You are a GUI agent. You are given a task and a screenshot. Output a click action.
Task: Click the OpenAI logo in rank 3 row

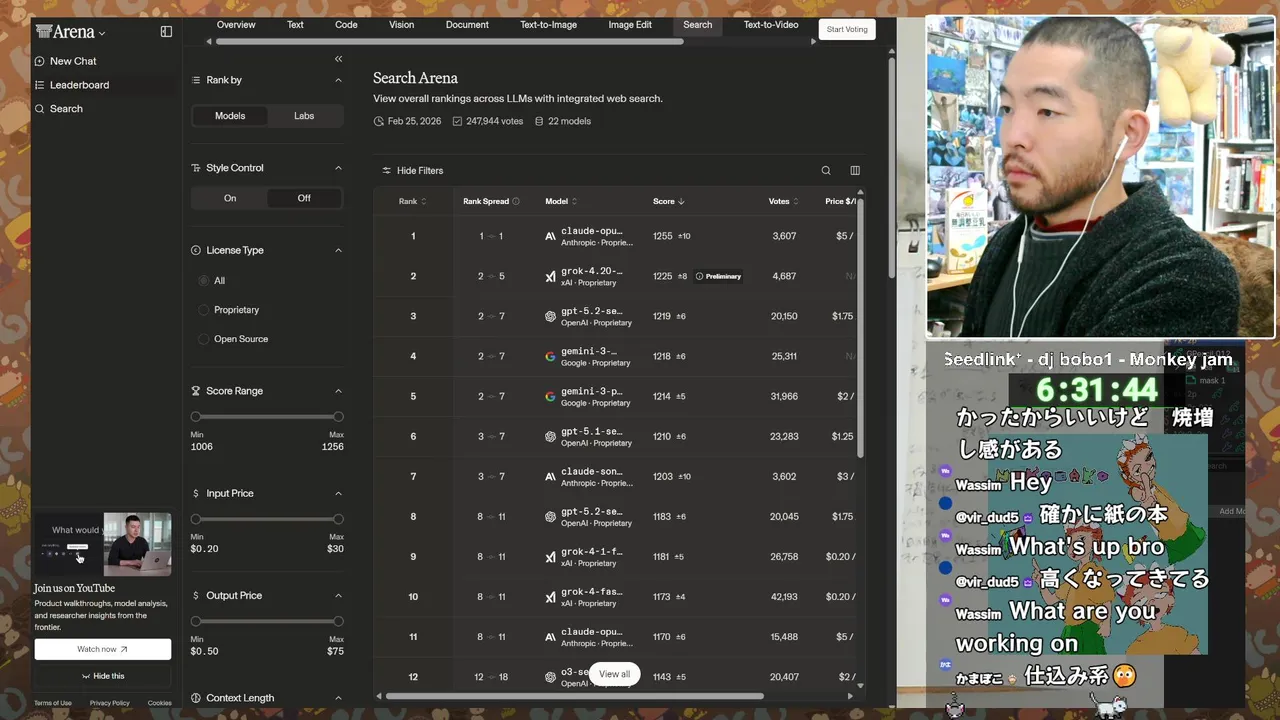tap(550, 316)
